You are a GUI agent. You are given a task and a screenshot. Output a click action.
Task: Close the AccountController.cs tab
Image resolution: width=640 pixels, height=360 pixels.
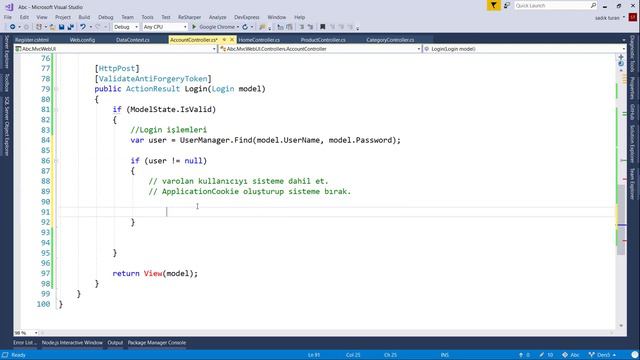pyautogui.click(x=232, y=40)
